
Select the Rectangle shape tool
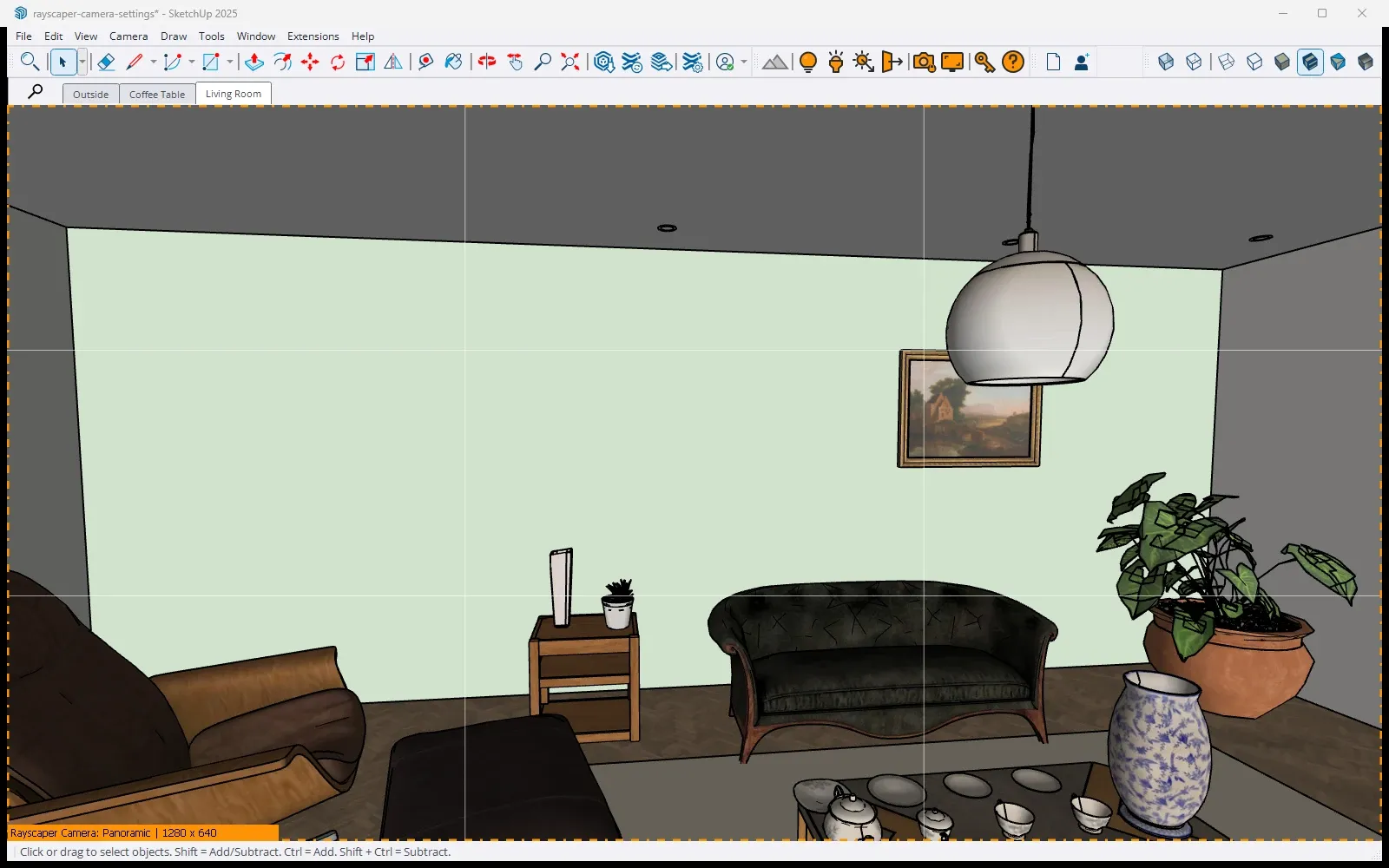pyautogui.click(x=211, y=62)
